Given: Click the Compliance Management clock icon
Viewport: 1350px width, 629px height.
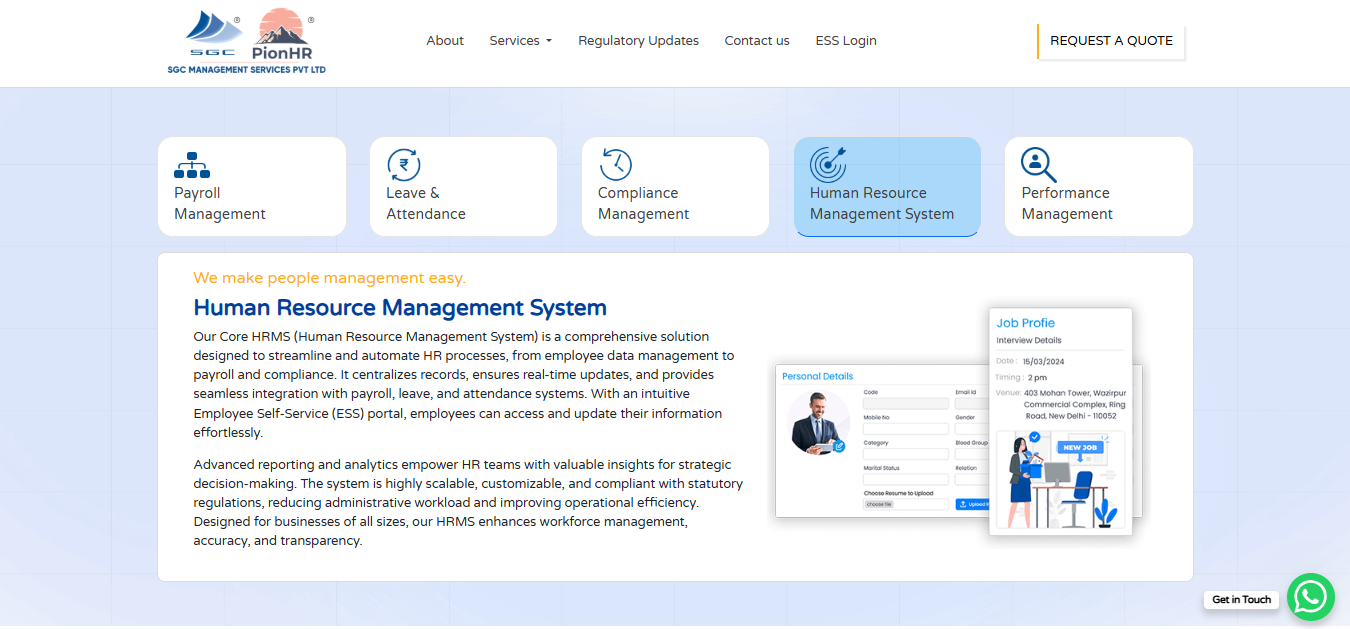Looking at the screenshot, I should (615, 165).
